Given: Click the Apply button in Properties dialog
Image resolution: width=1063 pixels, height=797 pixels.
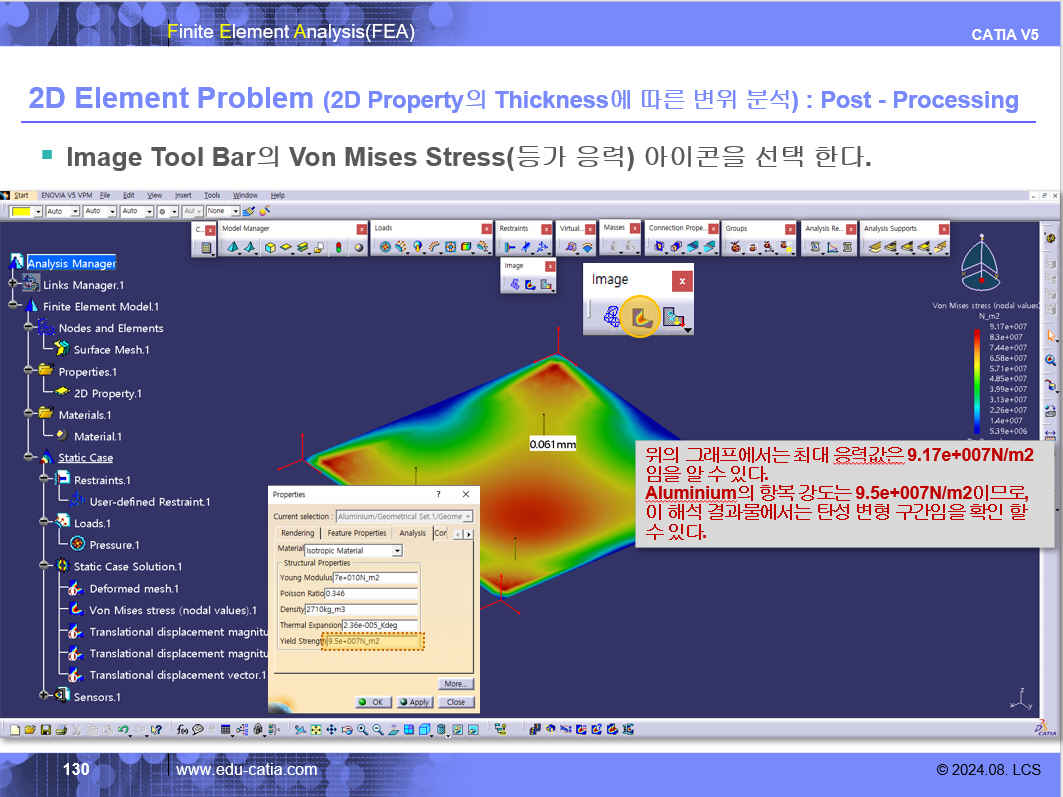Looking at the screenshot, I should tap(413, 702).
